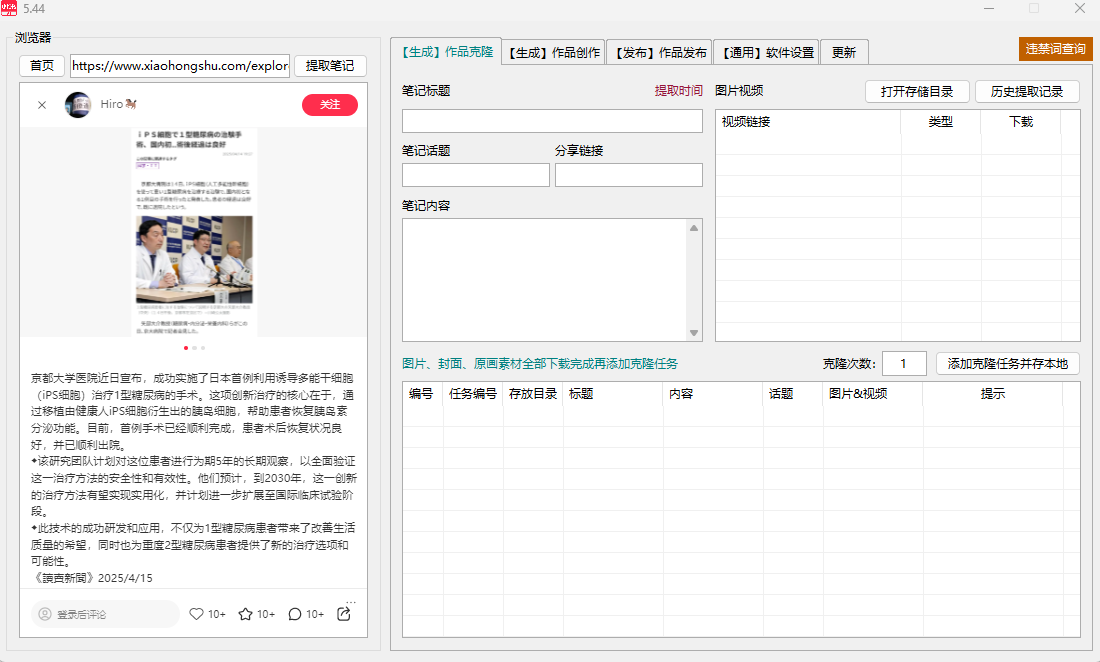Select the third carousel dot indicator
The width and height of the screenshot is (1100, 662).
(203, 347)
